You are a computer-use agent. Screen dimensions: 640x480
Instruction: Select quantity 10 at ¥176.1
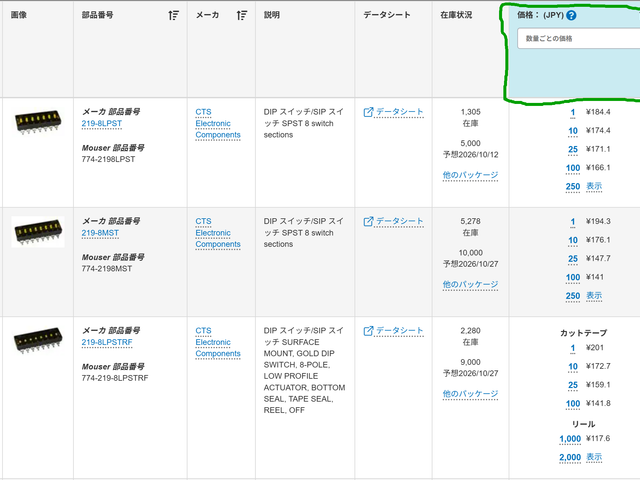click(573, 240)
